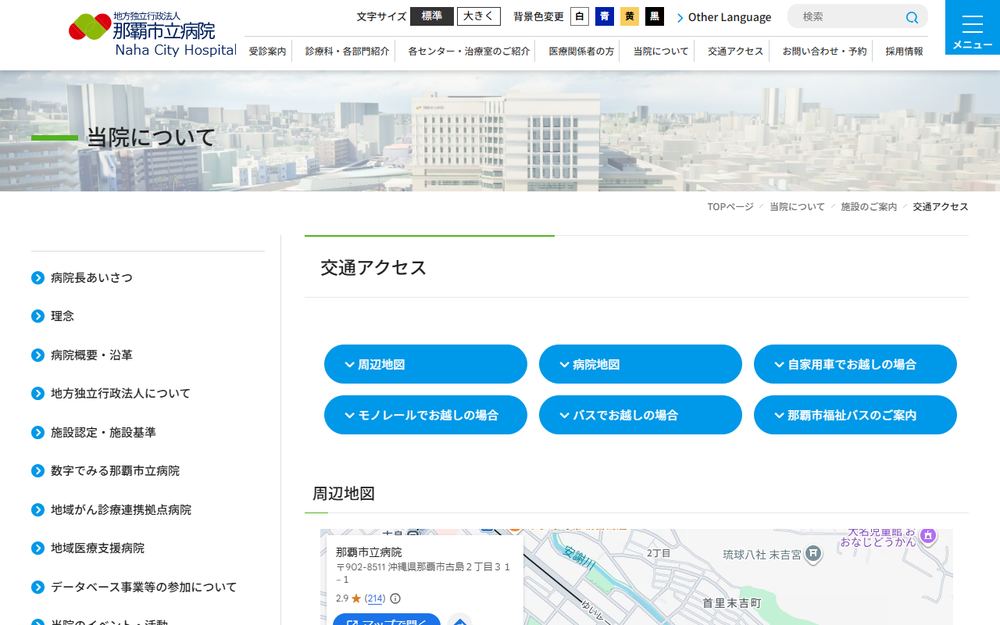Click the hospital banner image

[500, 131]
